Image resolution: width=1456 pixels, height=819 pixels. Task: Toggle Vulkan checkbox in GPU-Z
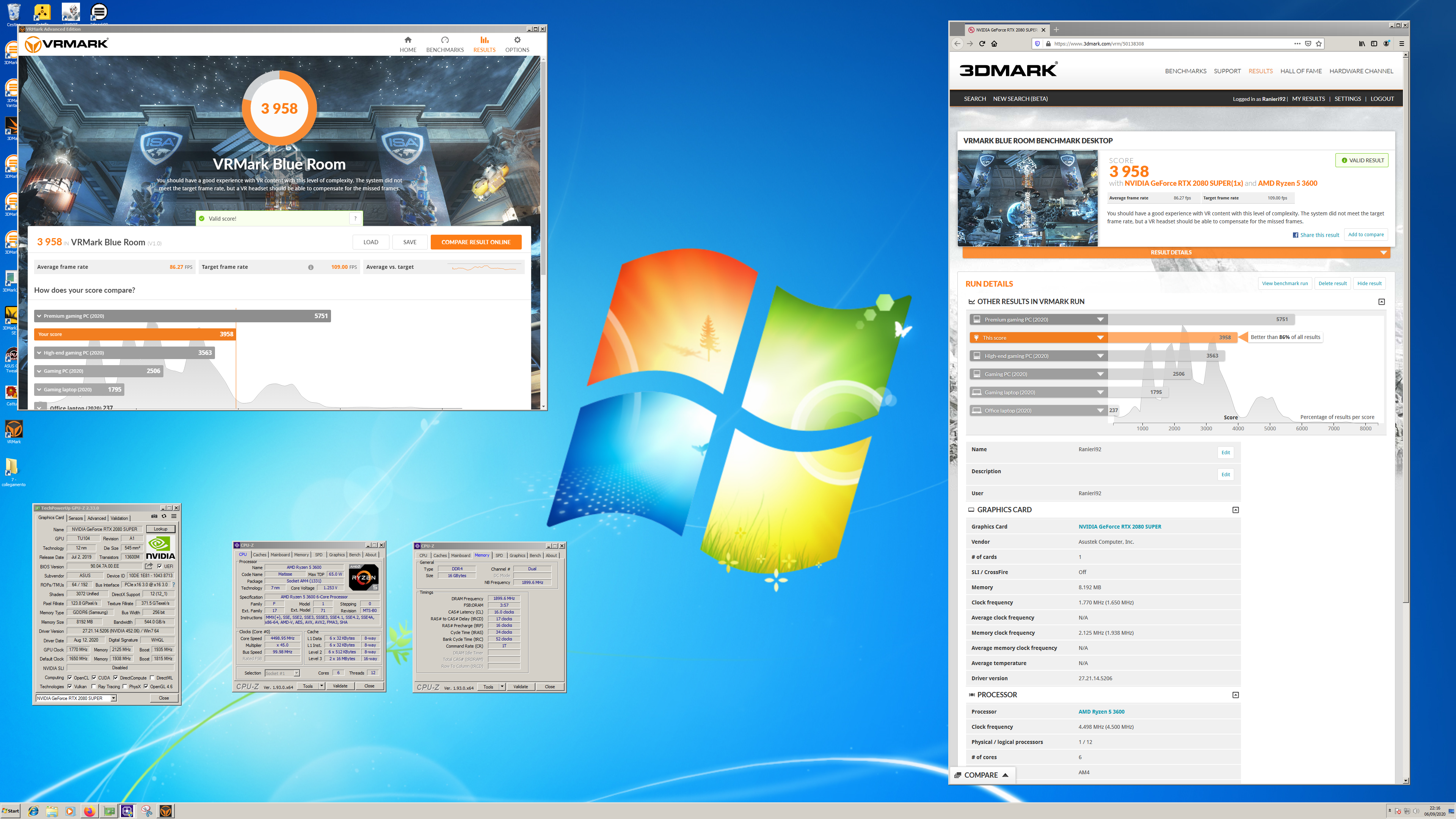[69, 687]
